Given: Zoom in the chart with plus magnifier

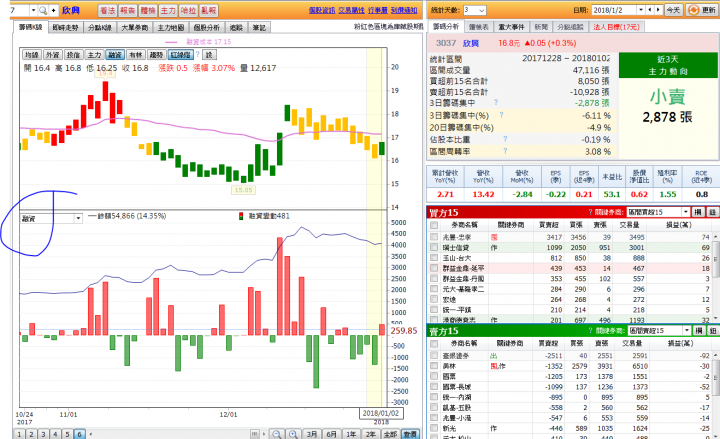Looking at the screenshot, I should [293, 434].
